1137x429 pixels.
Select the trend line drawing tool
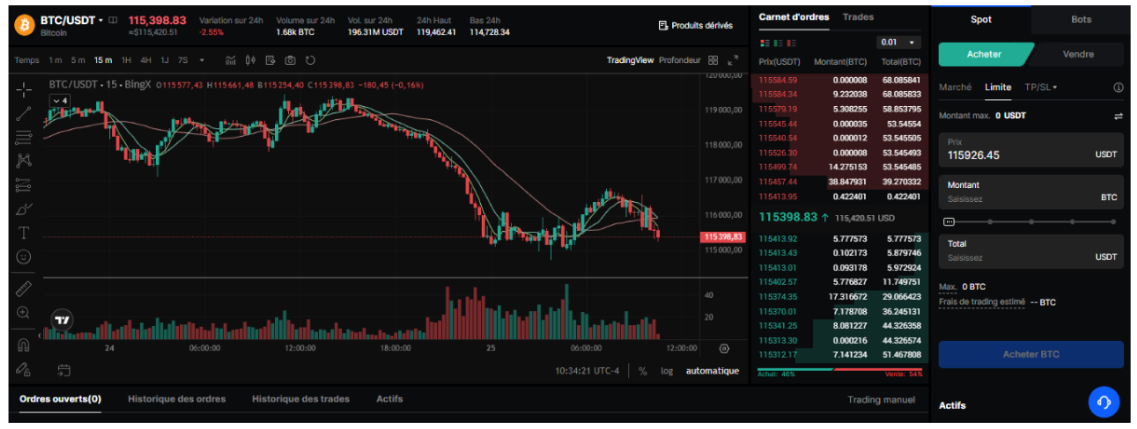(23, 113)
